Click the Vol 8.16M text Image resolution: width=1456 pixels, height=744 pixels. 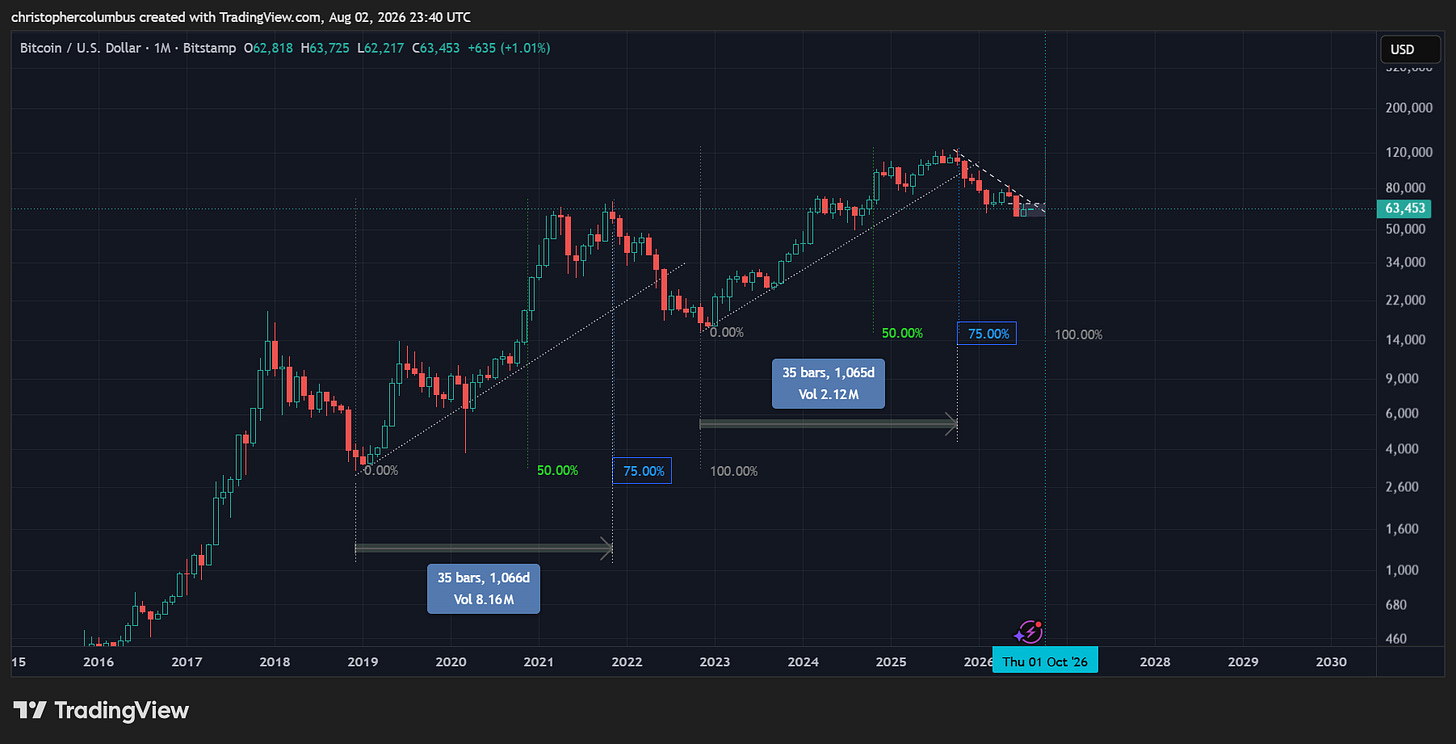click(484, 600)
